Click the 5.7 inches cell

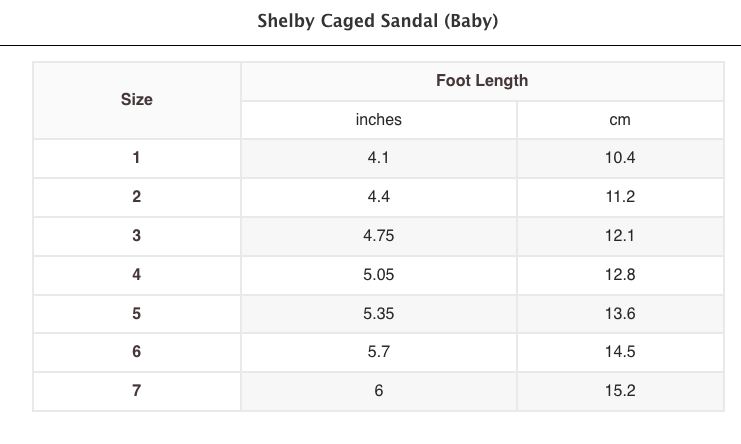coord(378,352)
